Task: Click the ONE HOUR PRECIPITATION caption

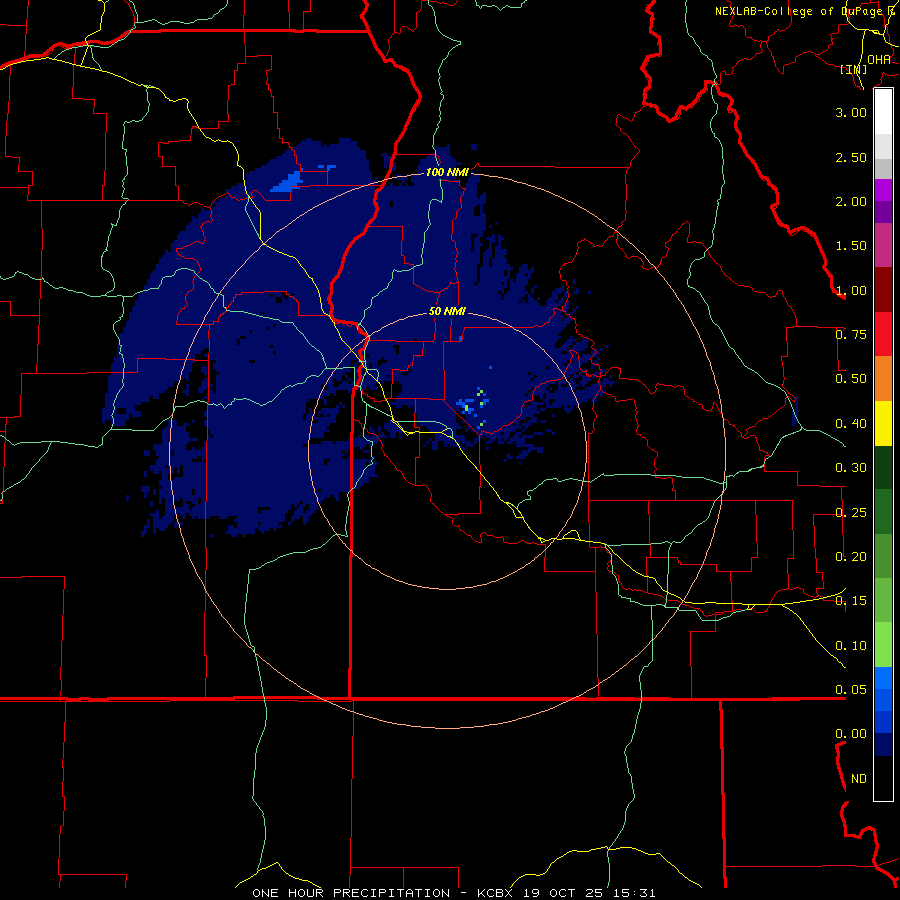Action: click(x=351, y=893)
